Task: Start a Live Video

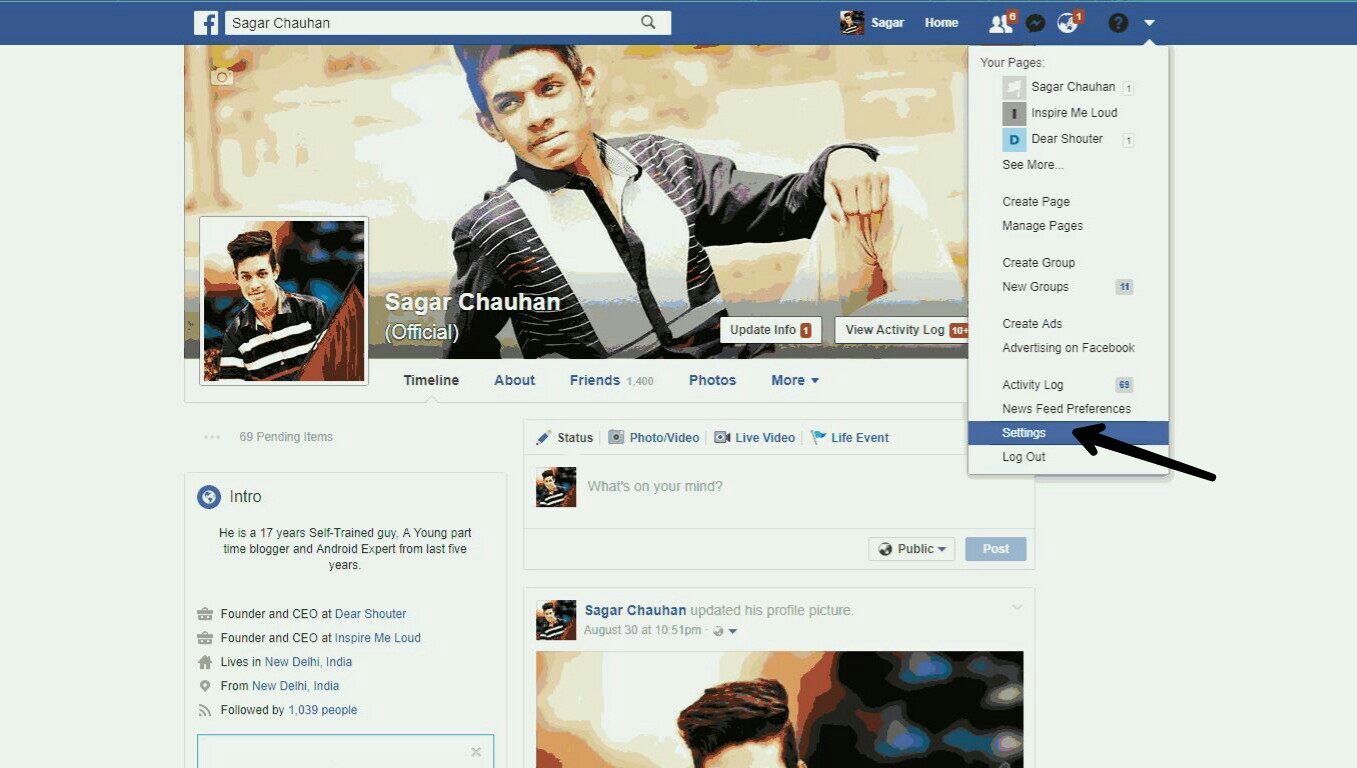Action: (x=755, y=437)
